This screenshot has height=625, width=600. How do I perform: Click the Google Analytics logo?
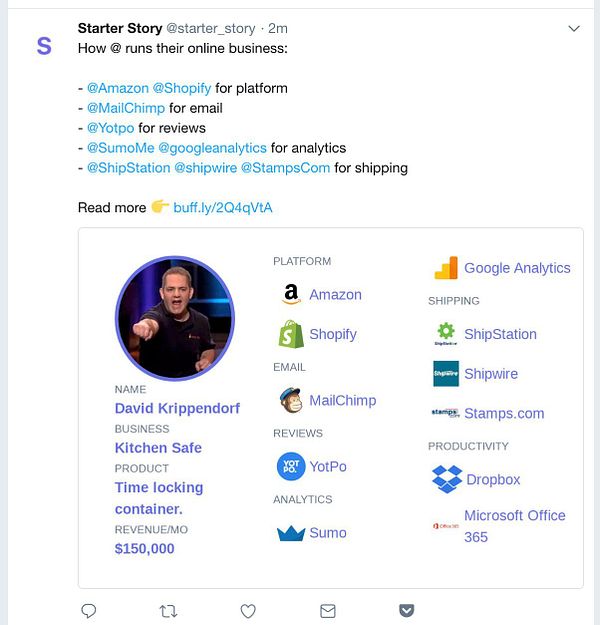click(446, 268)
